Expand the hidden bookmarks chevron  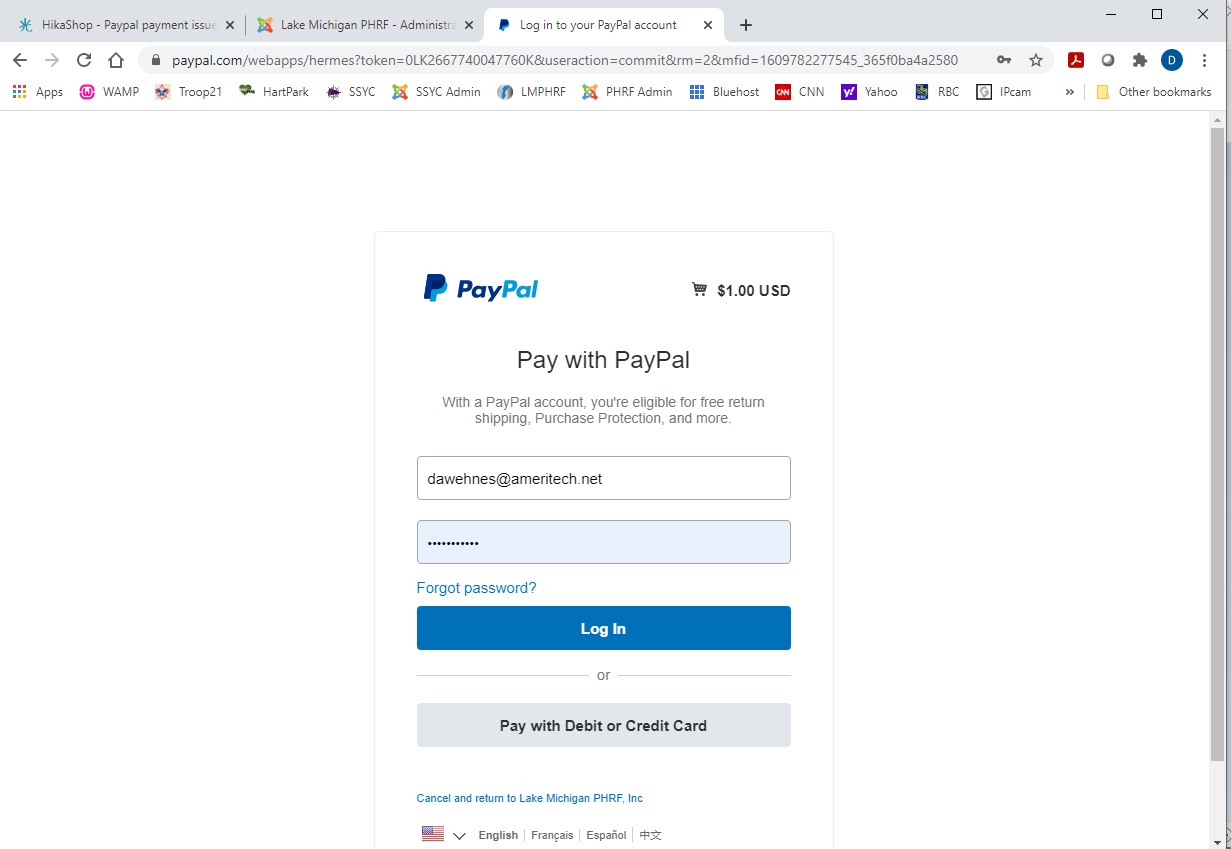coord(1069,92)
